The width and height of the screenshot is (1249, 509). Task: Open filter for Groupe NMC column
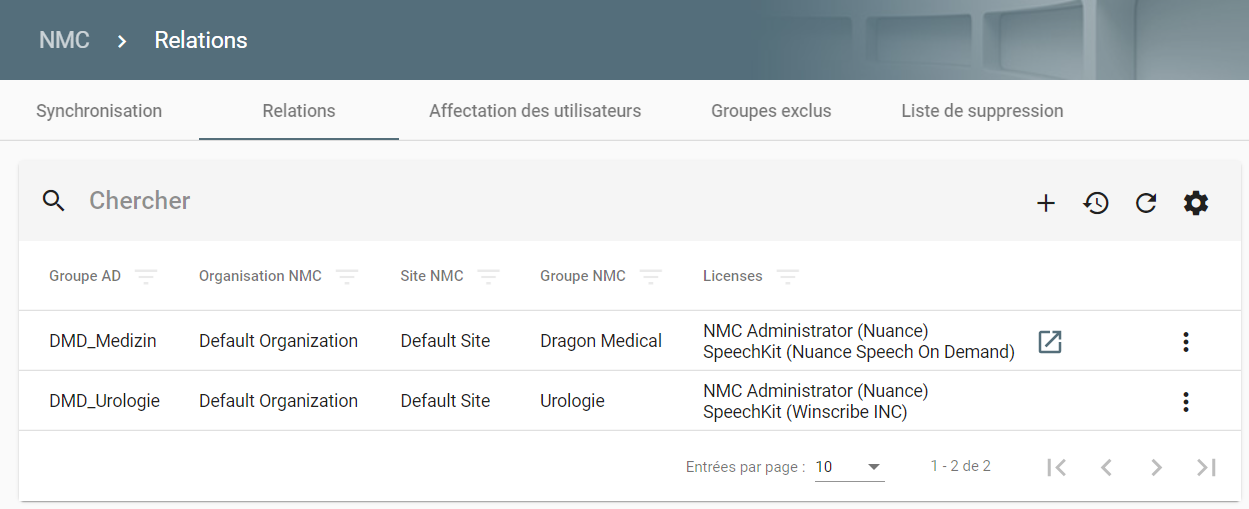651,276
